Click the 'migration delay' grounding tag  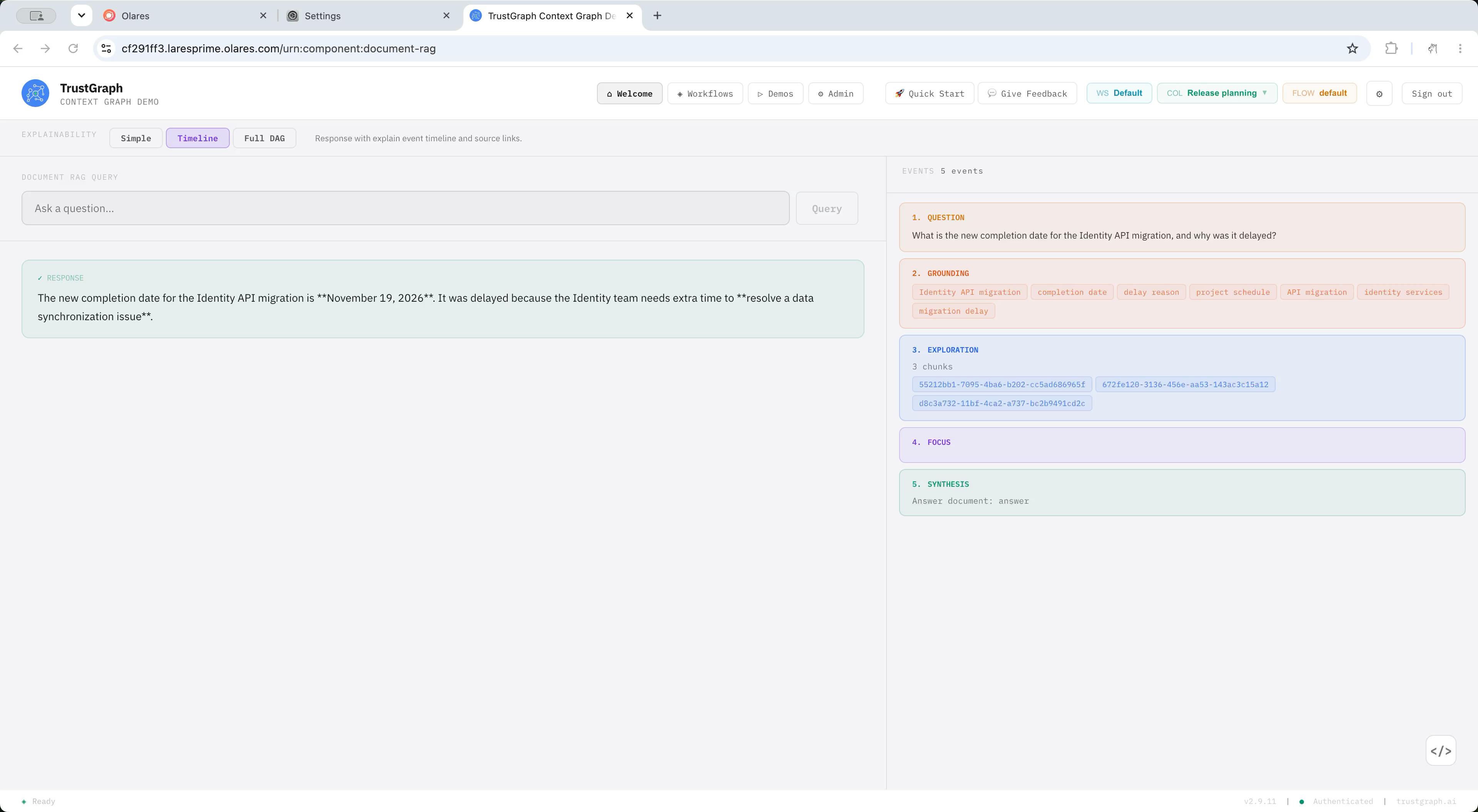pos(953,311)
